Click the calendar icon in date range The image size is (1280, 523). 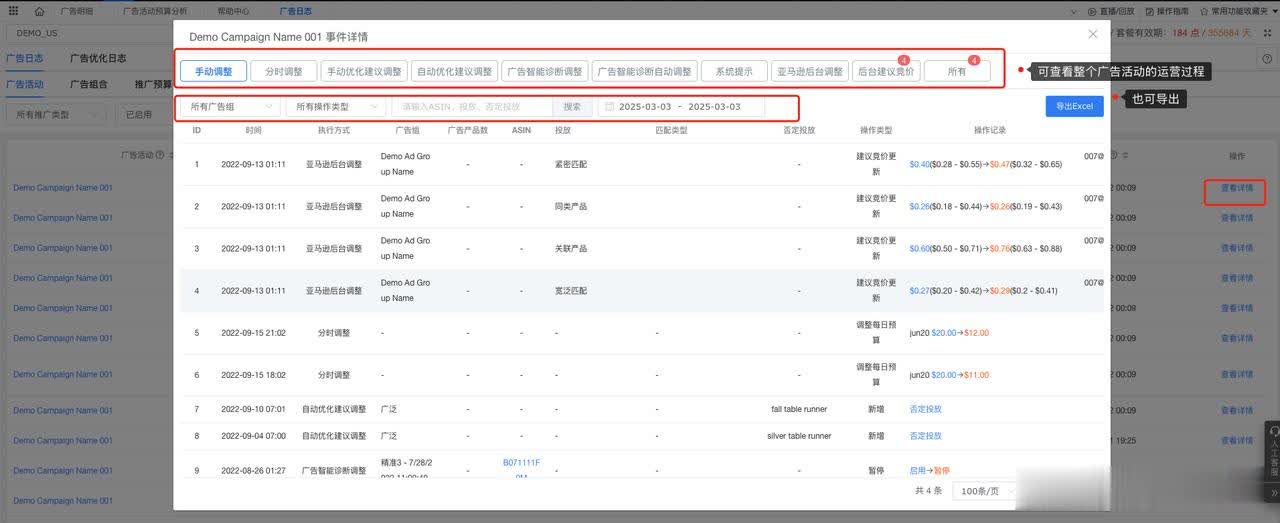610,106
